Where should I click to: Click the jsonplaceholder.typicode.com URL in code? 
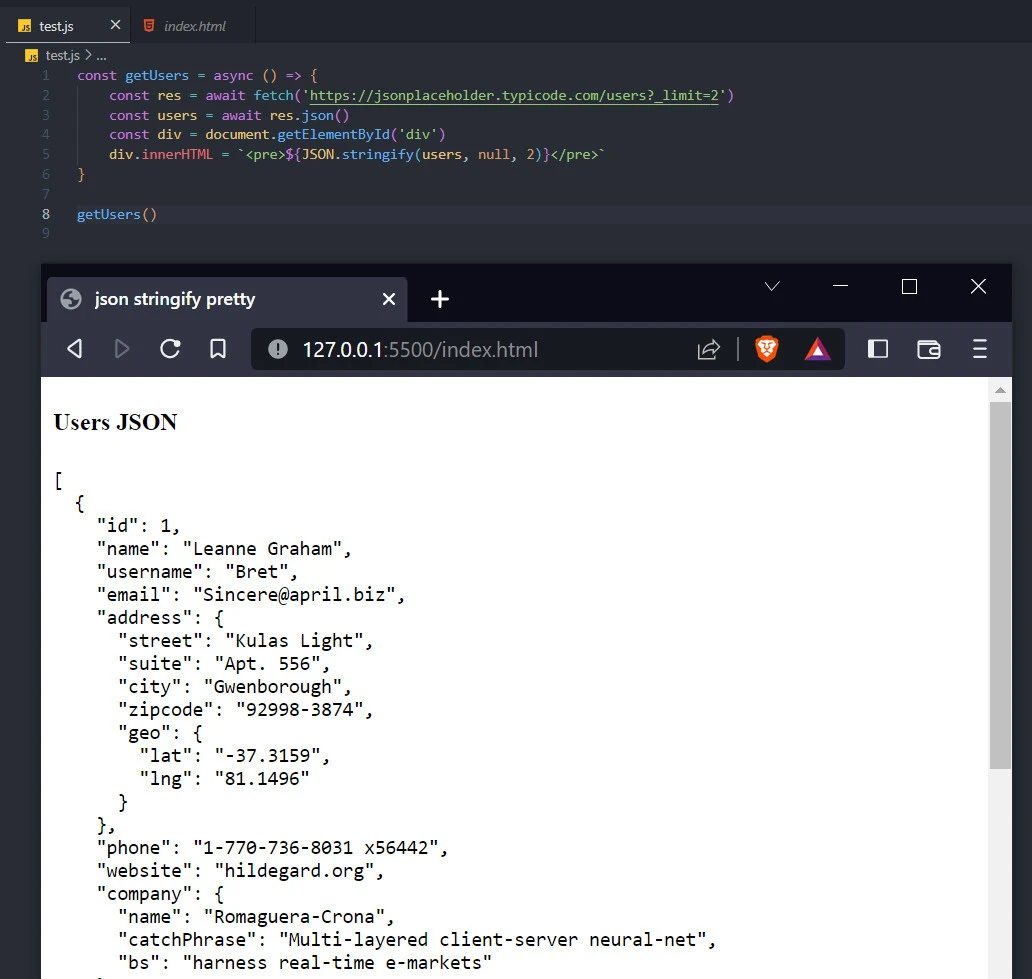click(x=515, y=95)
